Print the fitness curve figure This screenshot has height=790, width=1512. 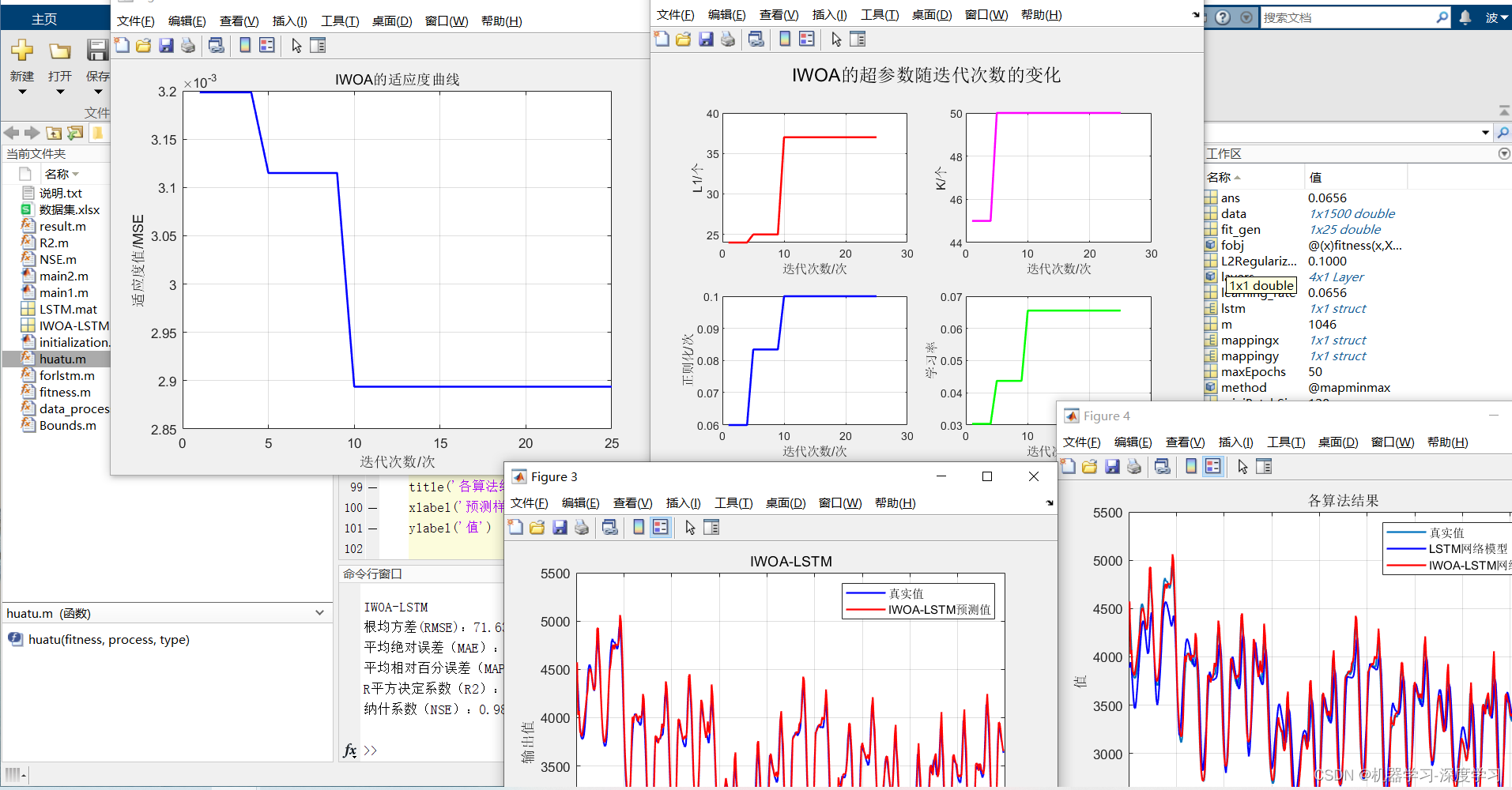pyautogui.click(x=188, y=46)
